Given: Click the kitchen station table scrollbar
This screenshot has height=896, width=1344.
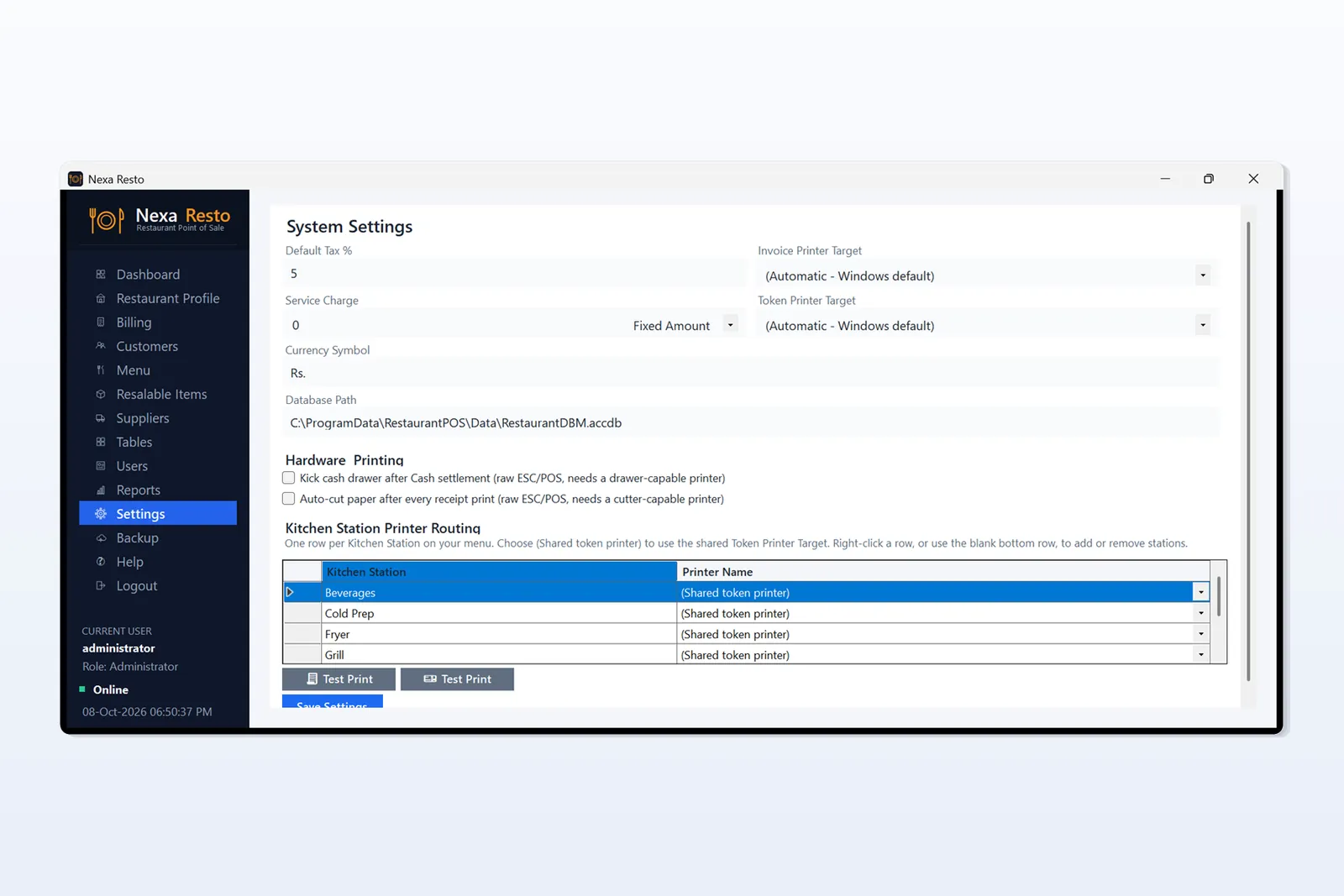Looking at the screenshot, I should click(x=1219, y=597).
